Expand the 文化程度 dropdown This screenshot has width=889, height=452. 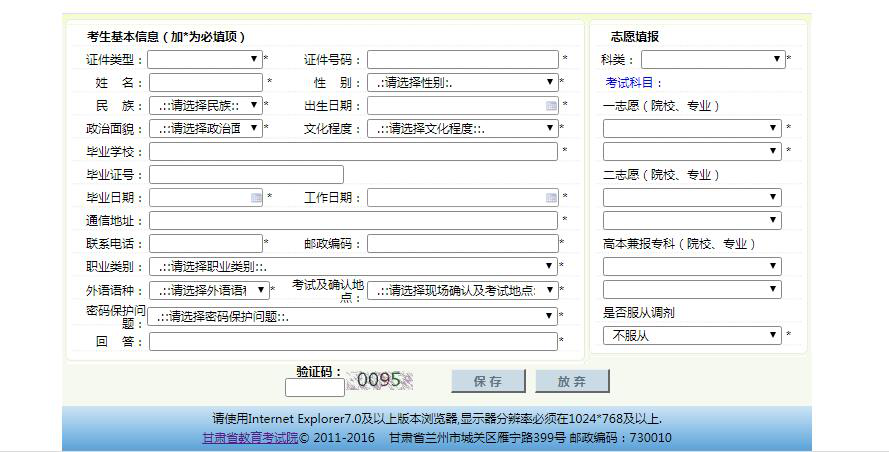coord(463,128)
